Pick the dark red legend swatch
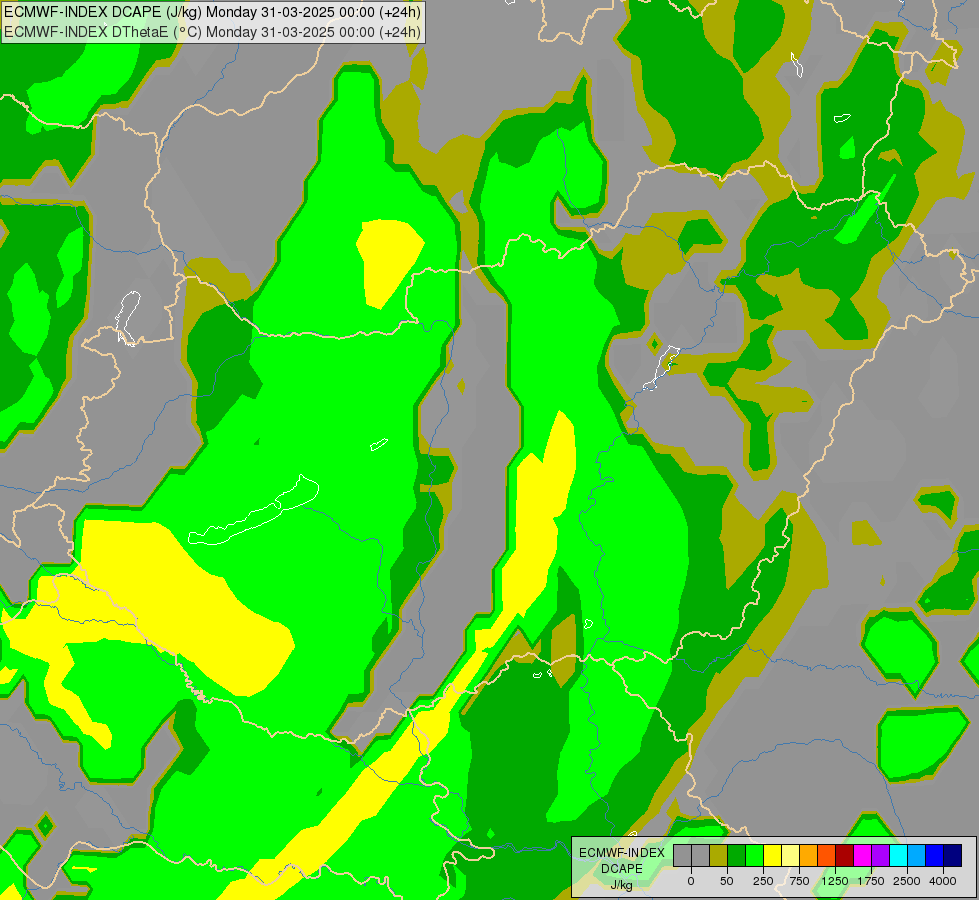The image size is (979, 900). click(845, 856)
